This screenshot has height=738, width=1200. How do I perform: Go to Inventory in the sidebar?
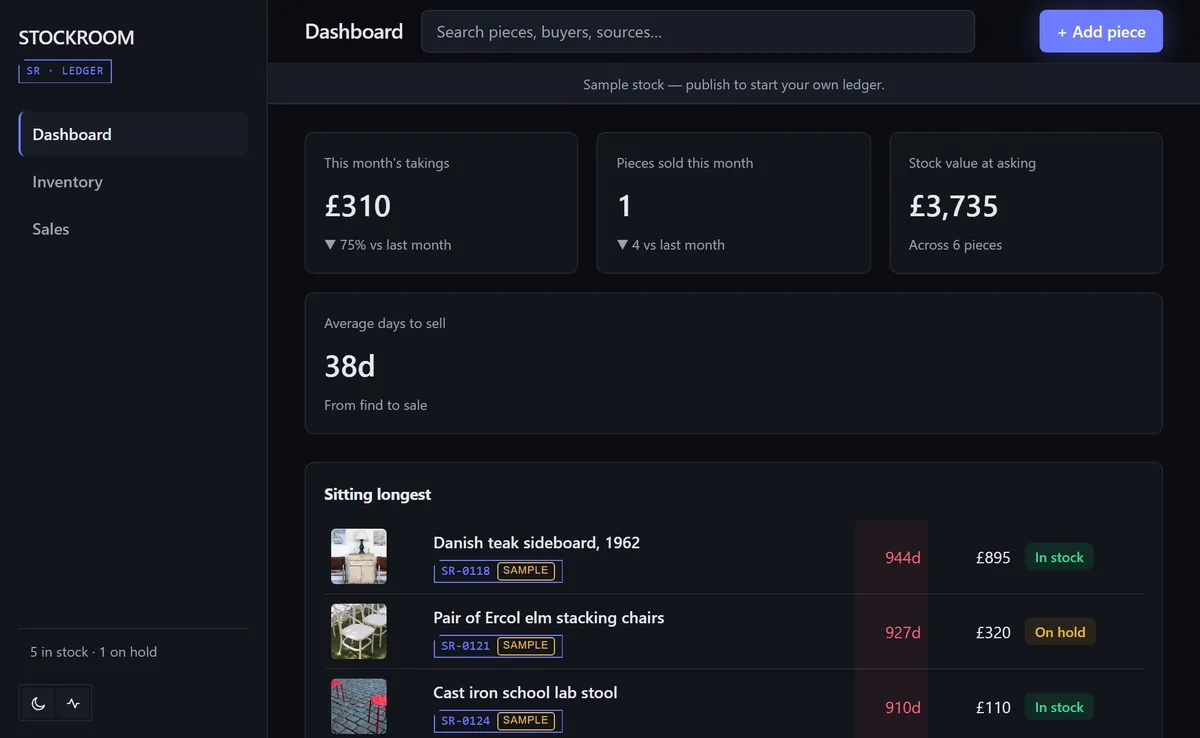(133, 182)
